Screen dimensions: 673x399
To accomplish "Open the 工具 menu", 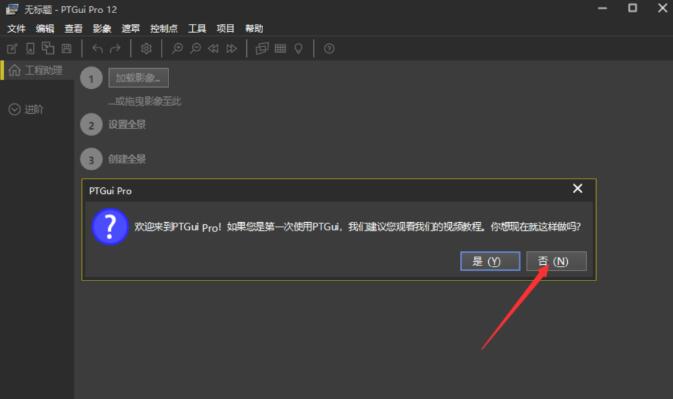I will click(x=197, y=29).
